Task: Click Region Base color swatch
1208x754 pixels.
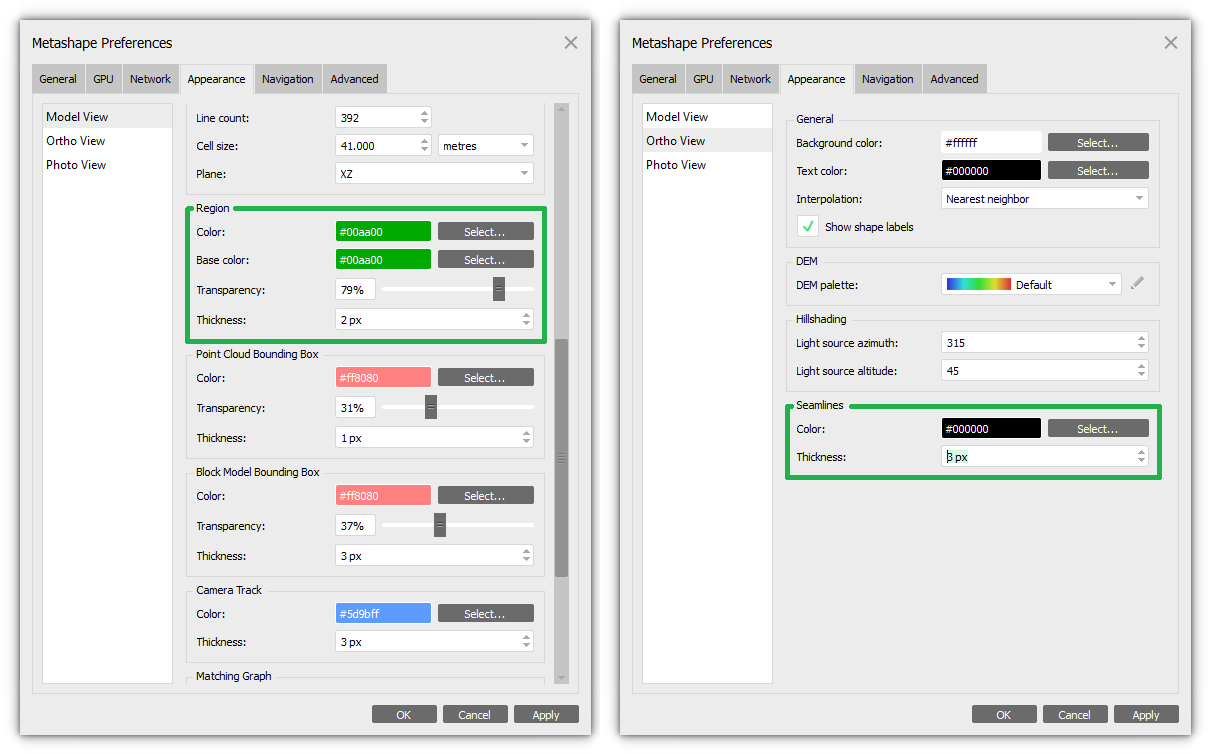Action: click(x=383, y=260)
